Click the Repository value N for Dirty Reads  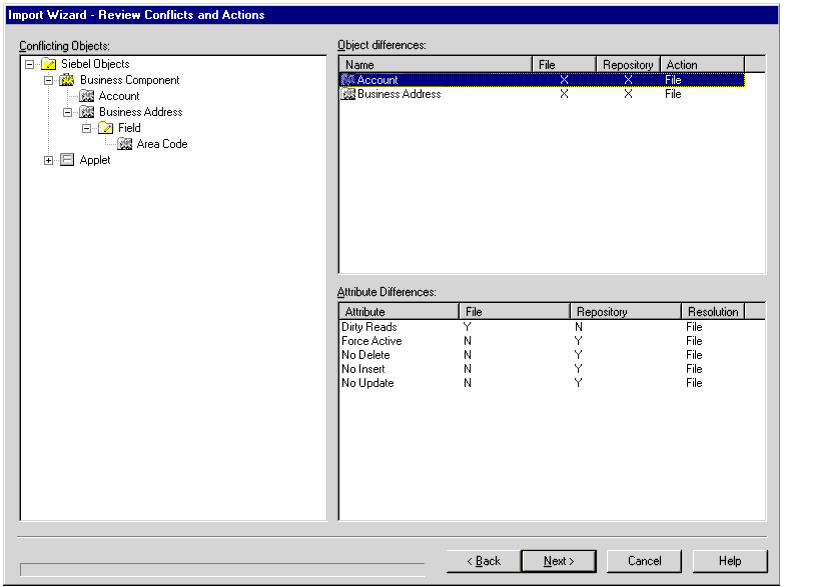click(x=578, y=327)
